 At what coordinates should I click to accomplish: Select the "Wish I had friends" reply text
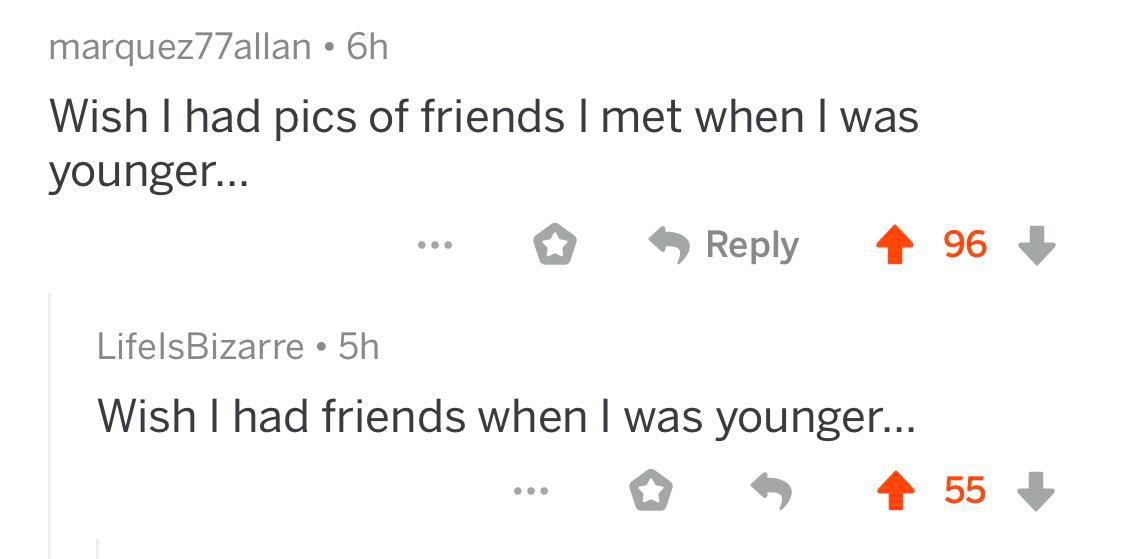(505, 415)
